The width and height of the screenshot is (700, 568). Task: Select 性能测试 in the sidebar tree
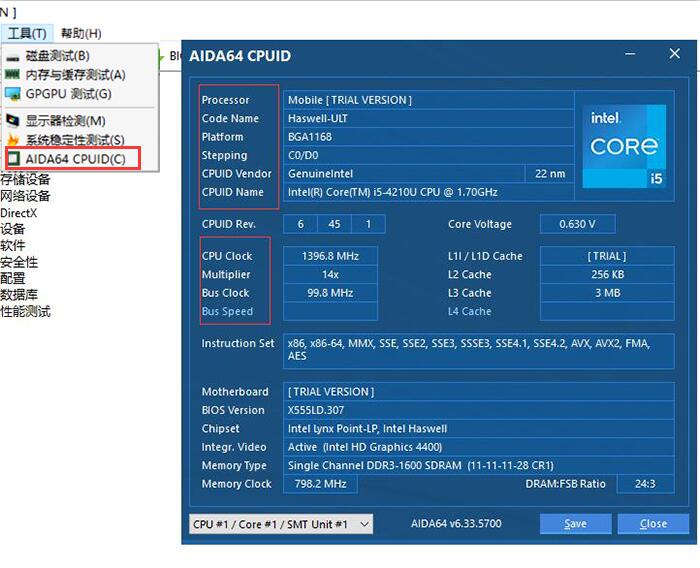[x=25, y=312]
